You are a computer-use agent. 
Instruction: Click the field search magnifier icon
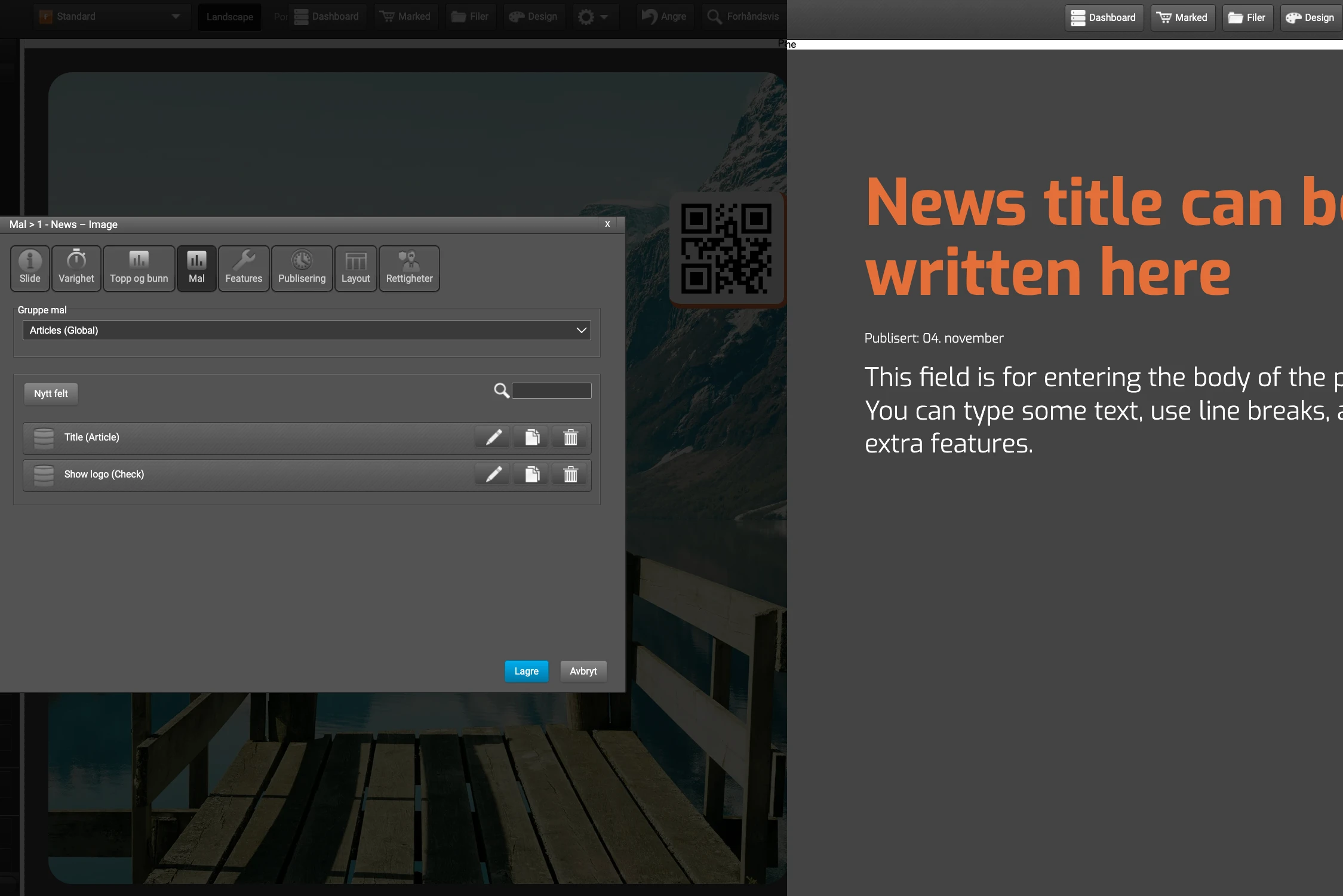502,390
